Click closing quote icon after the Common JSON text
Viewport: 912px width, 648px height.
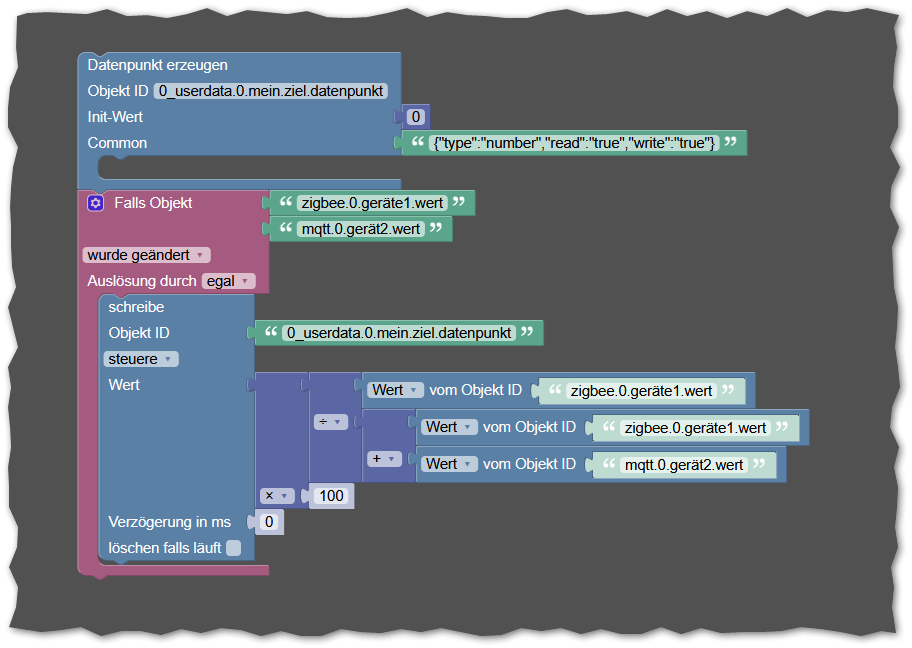(x=731, y=143)
